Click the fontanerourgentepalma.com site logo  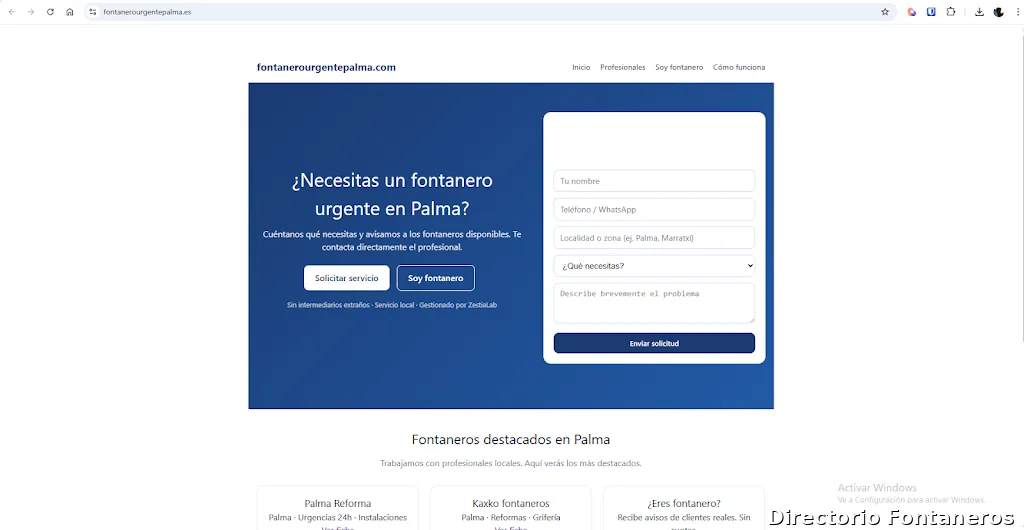[x=327, y=67]
